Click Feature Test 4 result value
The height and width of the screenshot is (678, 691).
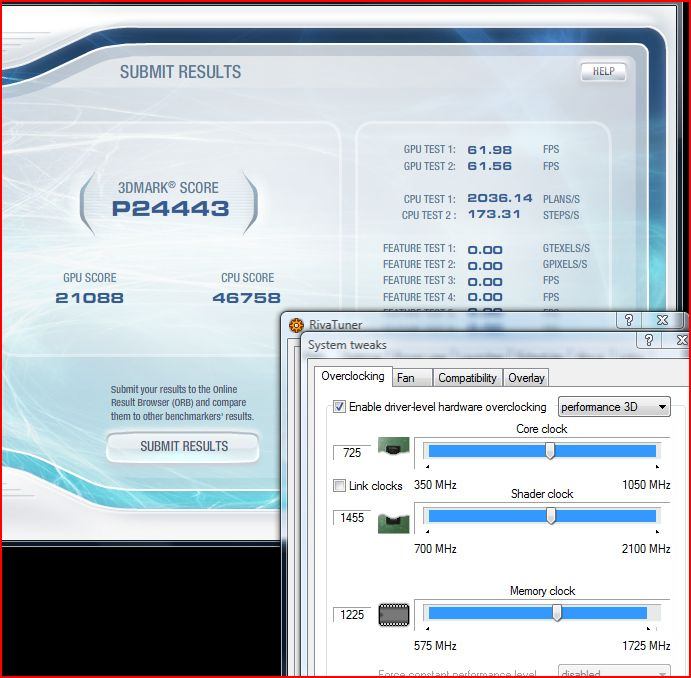(x=485, y=297)
